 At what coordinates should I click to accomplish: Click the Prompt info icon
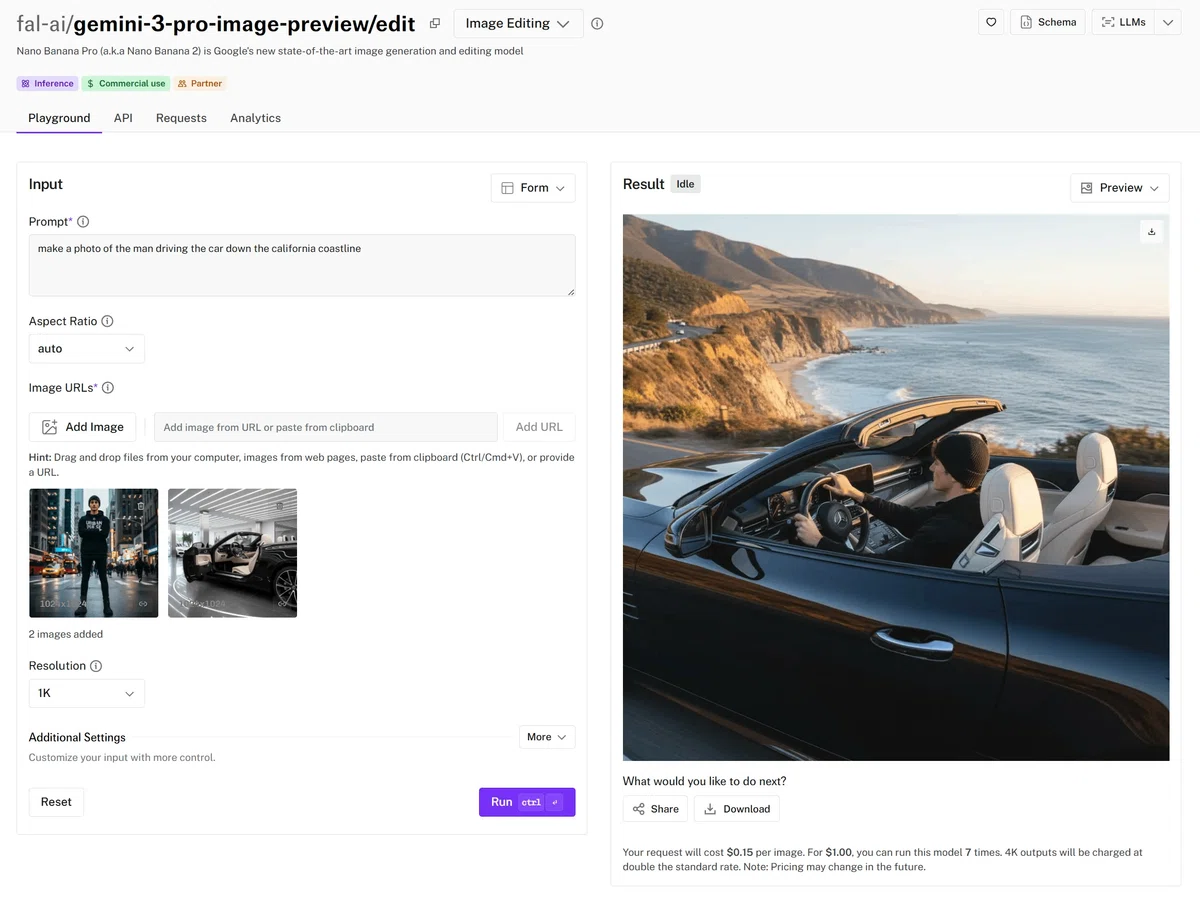[x=83, y=222]
